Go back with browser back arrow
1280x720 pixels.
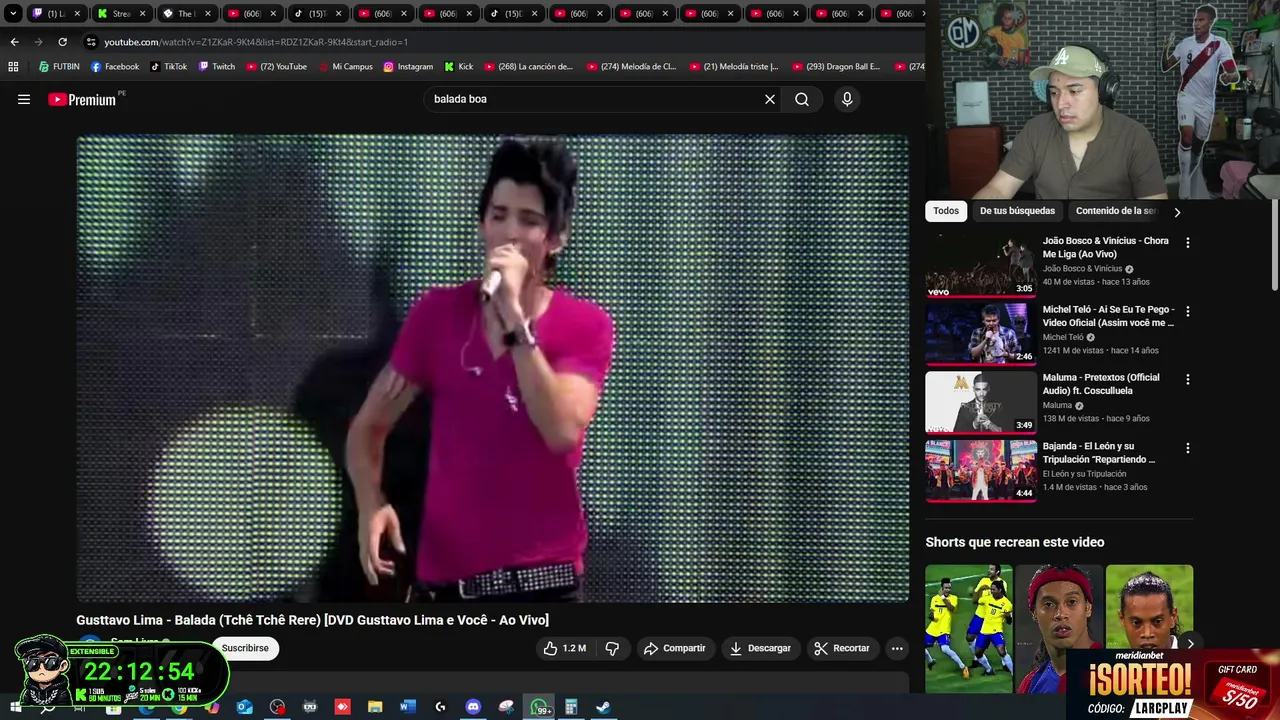point(14,42)
